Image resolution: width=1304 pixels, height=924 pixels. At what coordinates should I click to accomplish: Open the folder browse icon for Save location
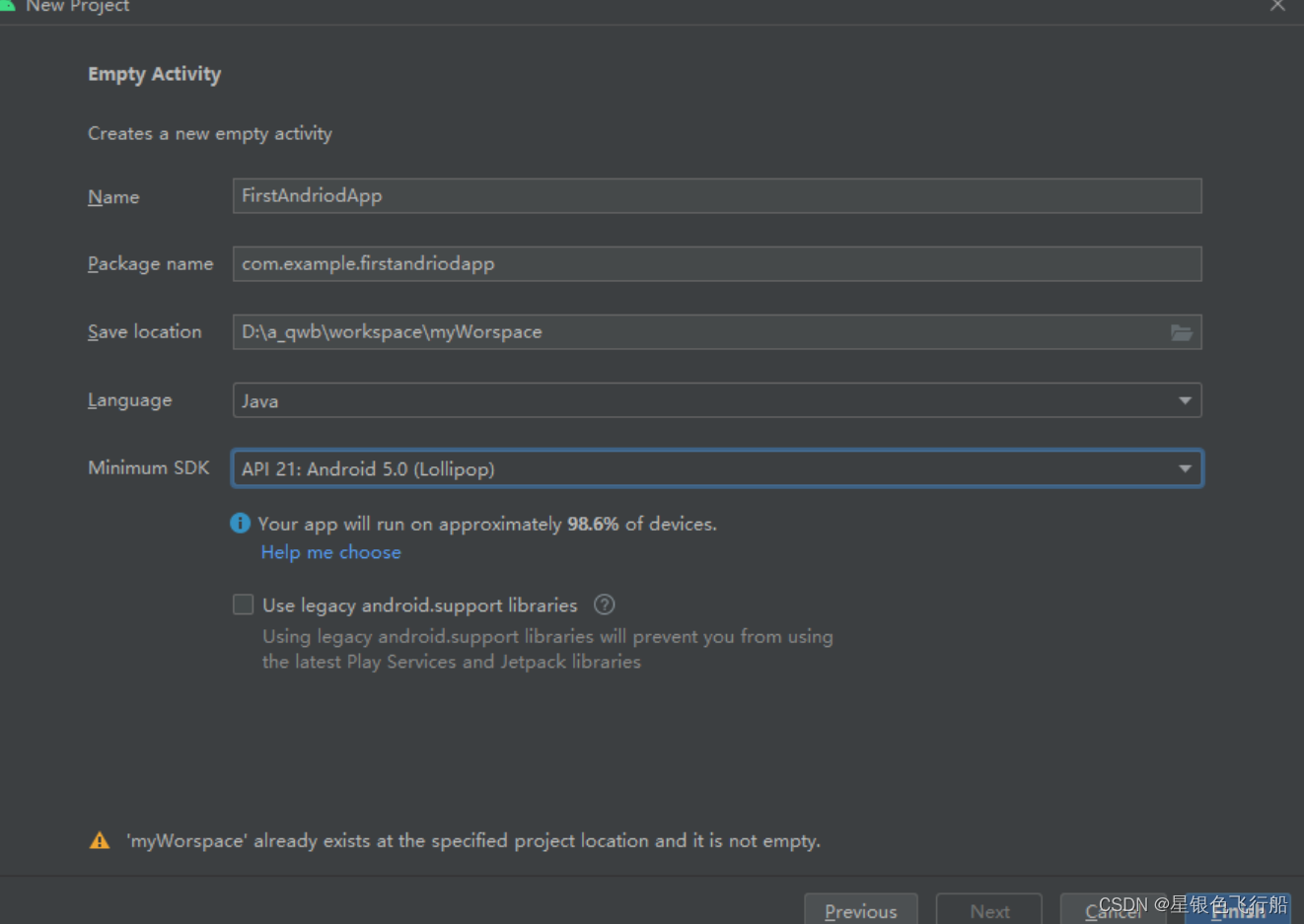click(x=1181, y=333)
